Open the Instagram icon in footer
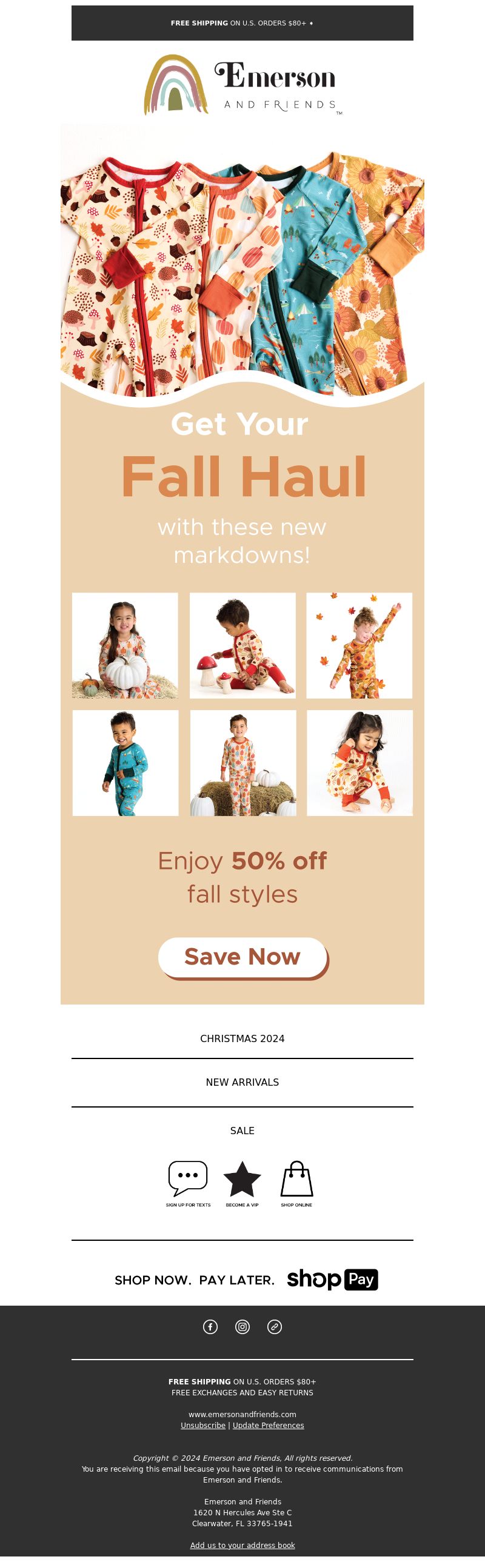This screenshot has height=1568, width=485. pyautogui.click(x=242, y=1327)
